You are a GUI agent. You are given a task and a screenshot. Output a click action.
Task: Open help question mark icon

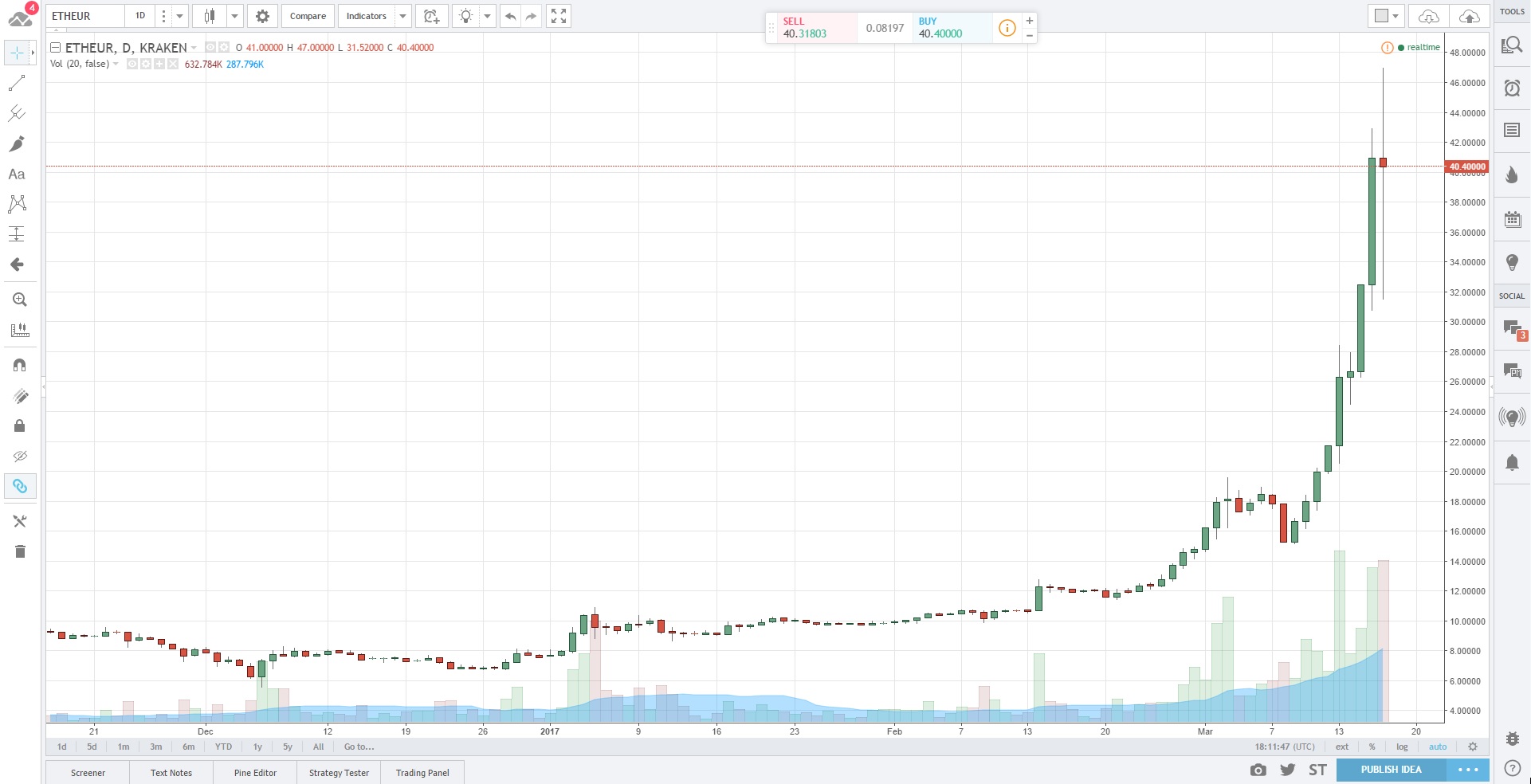click(x=1512, y=769)
